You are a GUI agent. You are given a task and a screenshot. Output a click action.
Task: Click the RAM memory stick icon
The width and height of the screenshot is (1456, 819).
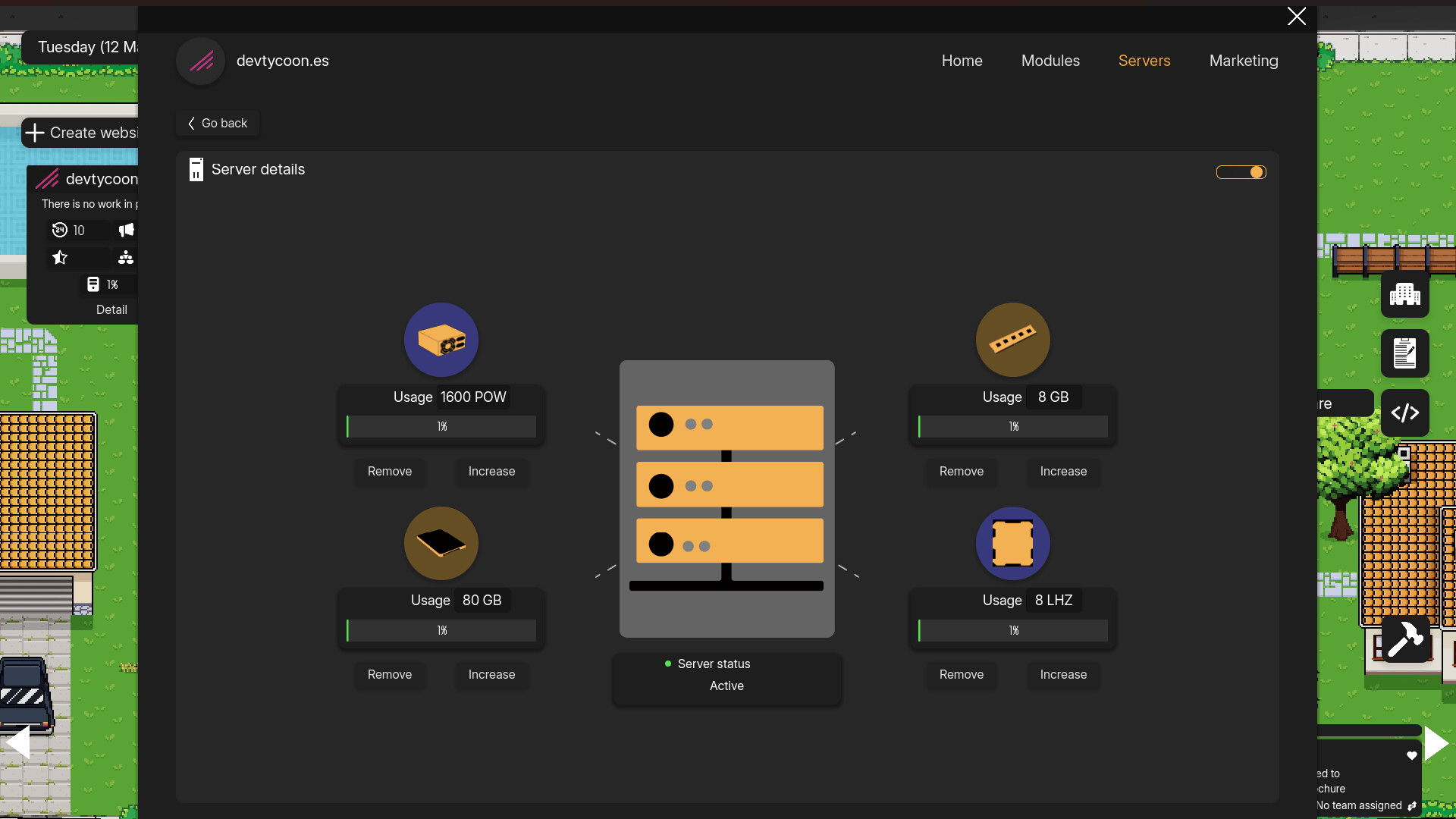point(1012,340)
